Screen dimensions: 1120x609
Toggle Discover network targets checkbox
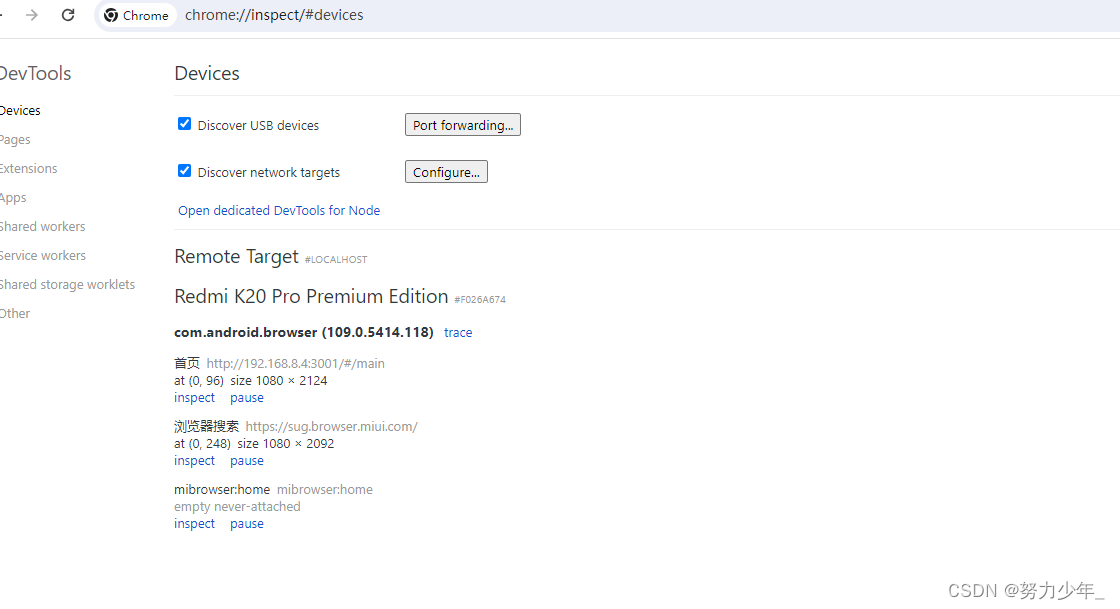(x=184, y=171)
